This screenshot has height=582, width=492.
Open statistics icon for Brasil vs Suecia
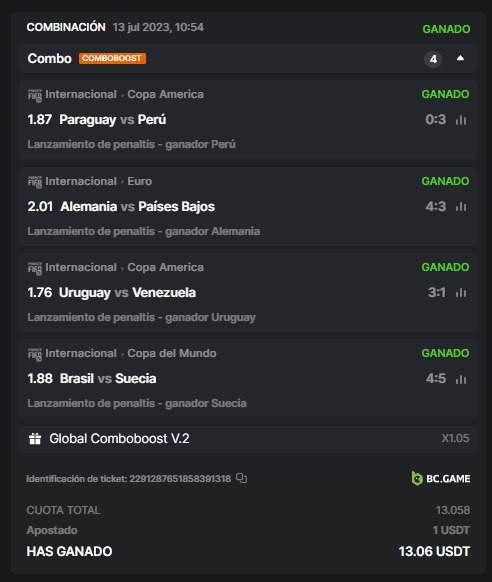(461, 379)
